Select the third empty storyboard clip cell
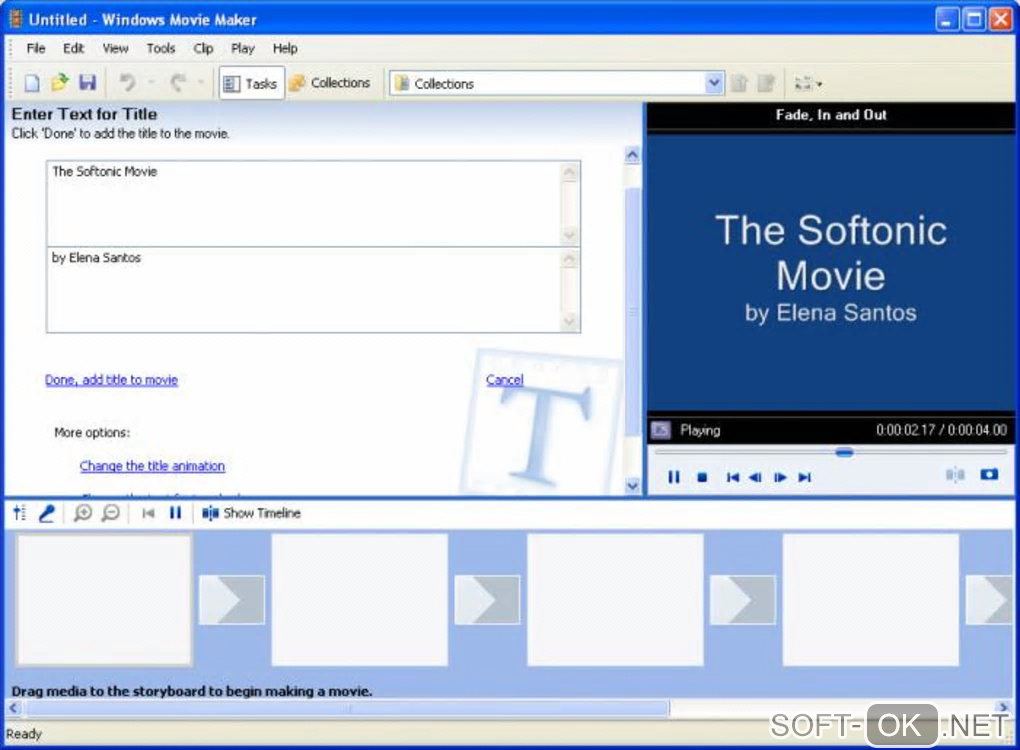Image resolution: width=1020 pixels, height=750 pixels. (615, 600)
